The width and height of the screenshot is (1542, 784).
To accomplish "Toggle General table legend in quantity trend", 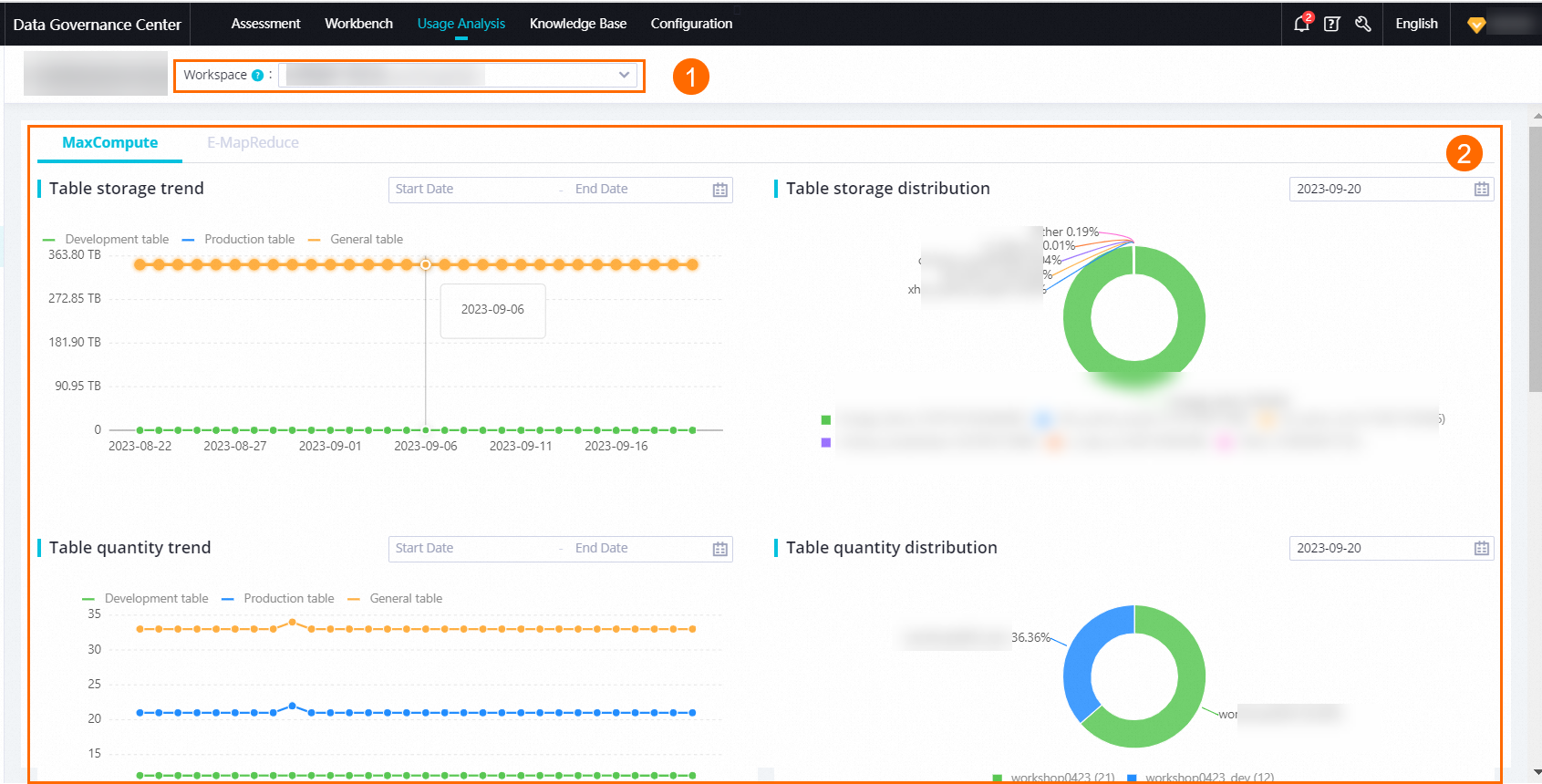I will tap(395, 598).
